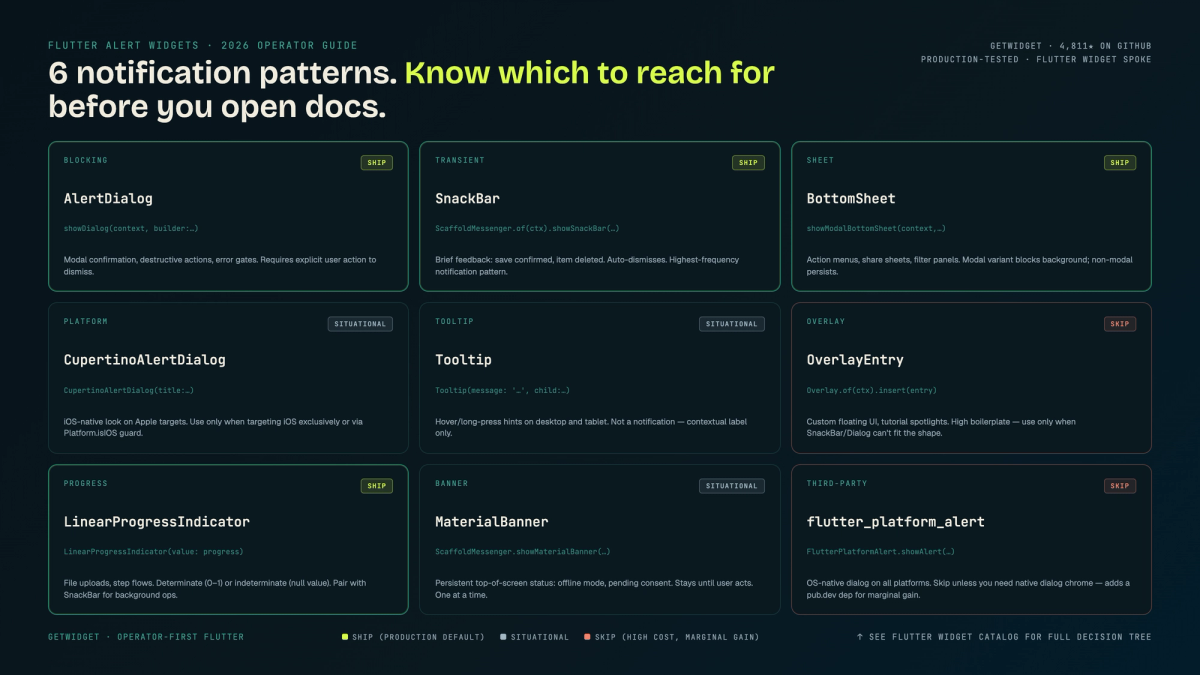Select the LinearProgressIndicator title
Viewport: 1200px width, 675px height.
(157, 522)
